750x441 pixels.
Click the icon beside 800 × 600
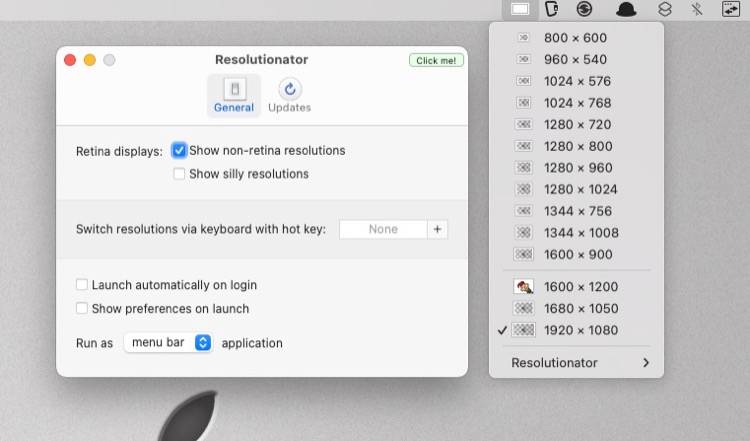tap(523, 37)
